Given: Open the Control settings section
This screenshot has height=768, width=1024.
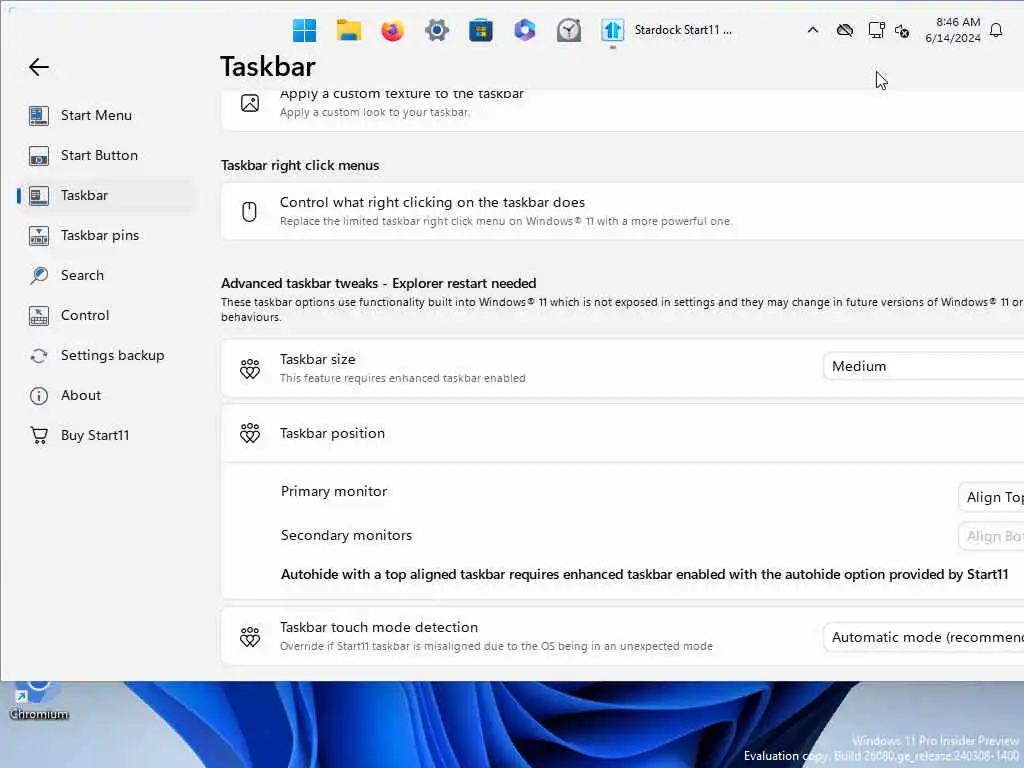Looking at the screenshot, I should [105, 315].
